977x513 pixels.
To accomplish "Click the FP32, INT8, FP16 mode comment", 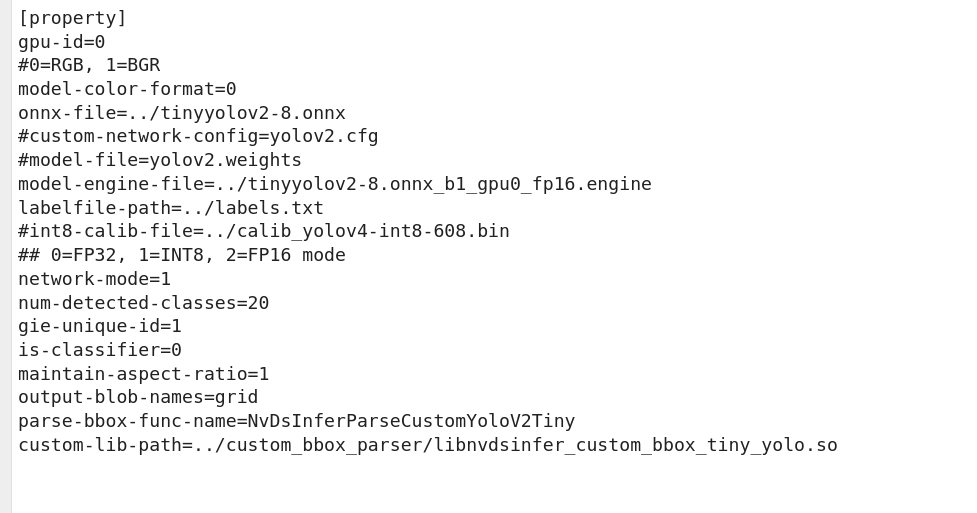I will [182, 255].
